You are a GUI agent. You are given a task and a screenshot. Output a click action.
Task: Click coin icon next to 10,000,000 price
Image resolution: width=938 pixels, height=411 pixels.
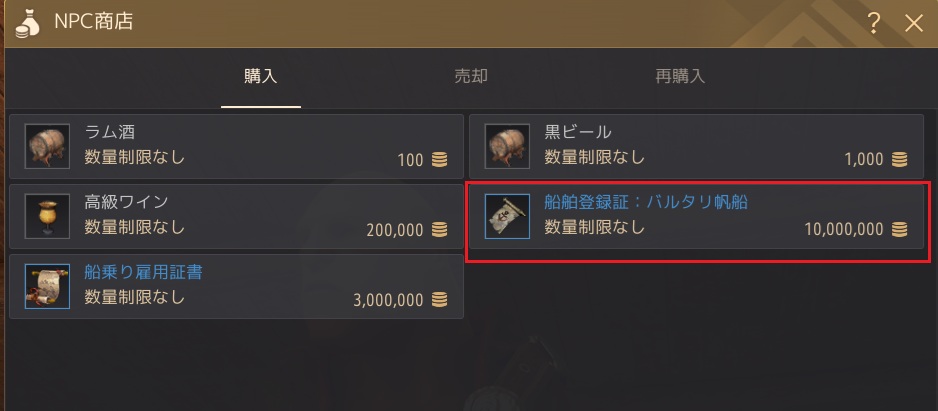[x=900, y=229]
